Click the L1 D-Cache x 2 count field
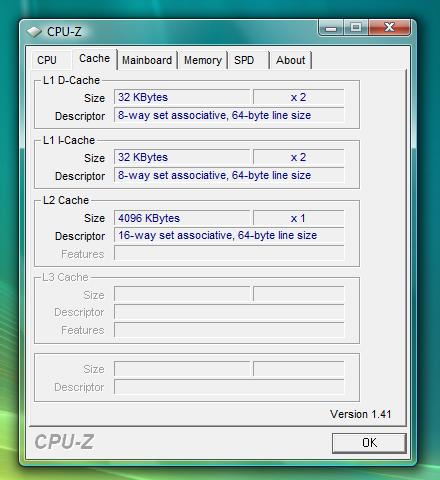 click(x=299, y=97)
